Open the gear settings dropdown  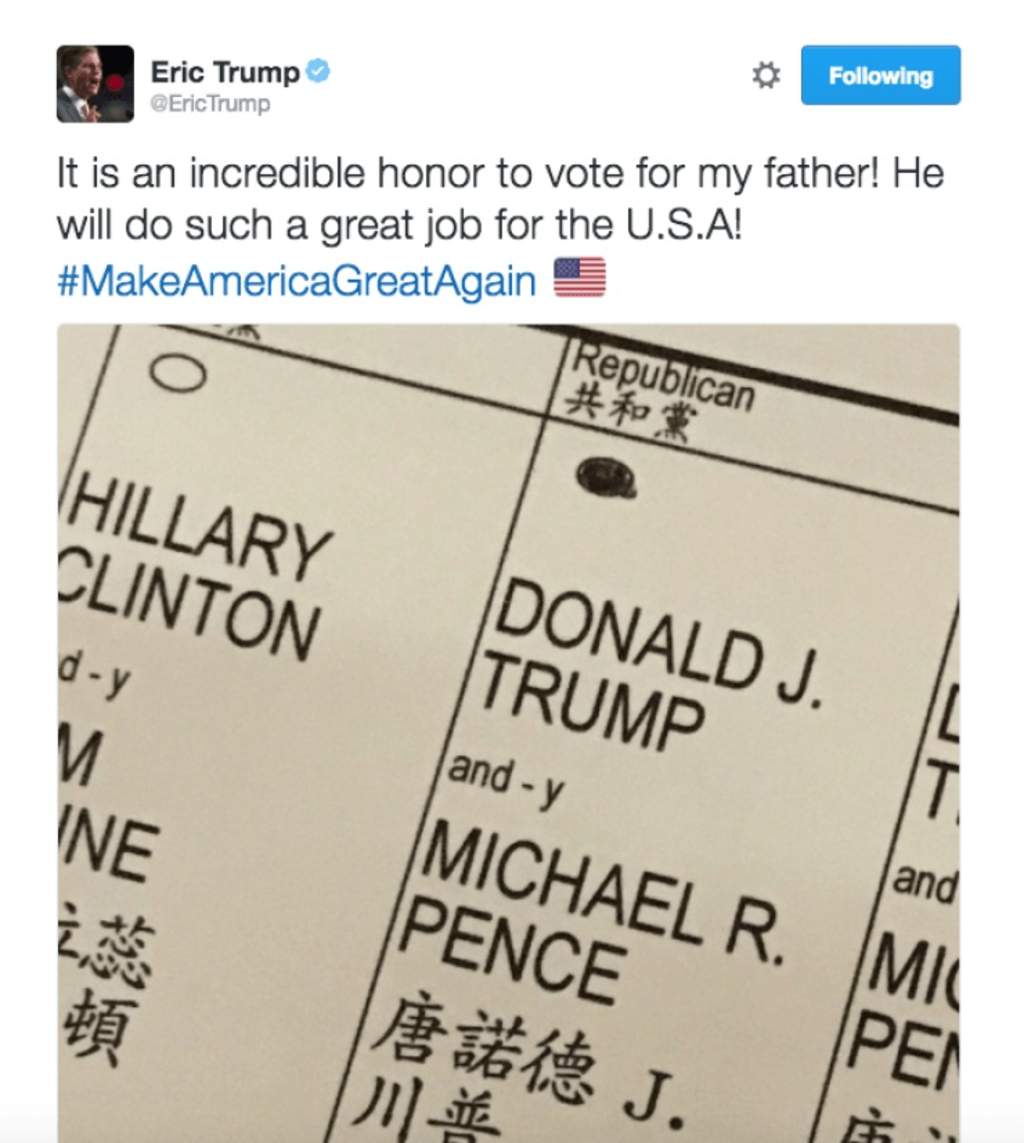(x=766, y=76)
